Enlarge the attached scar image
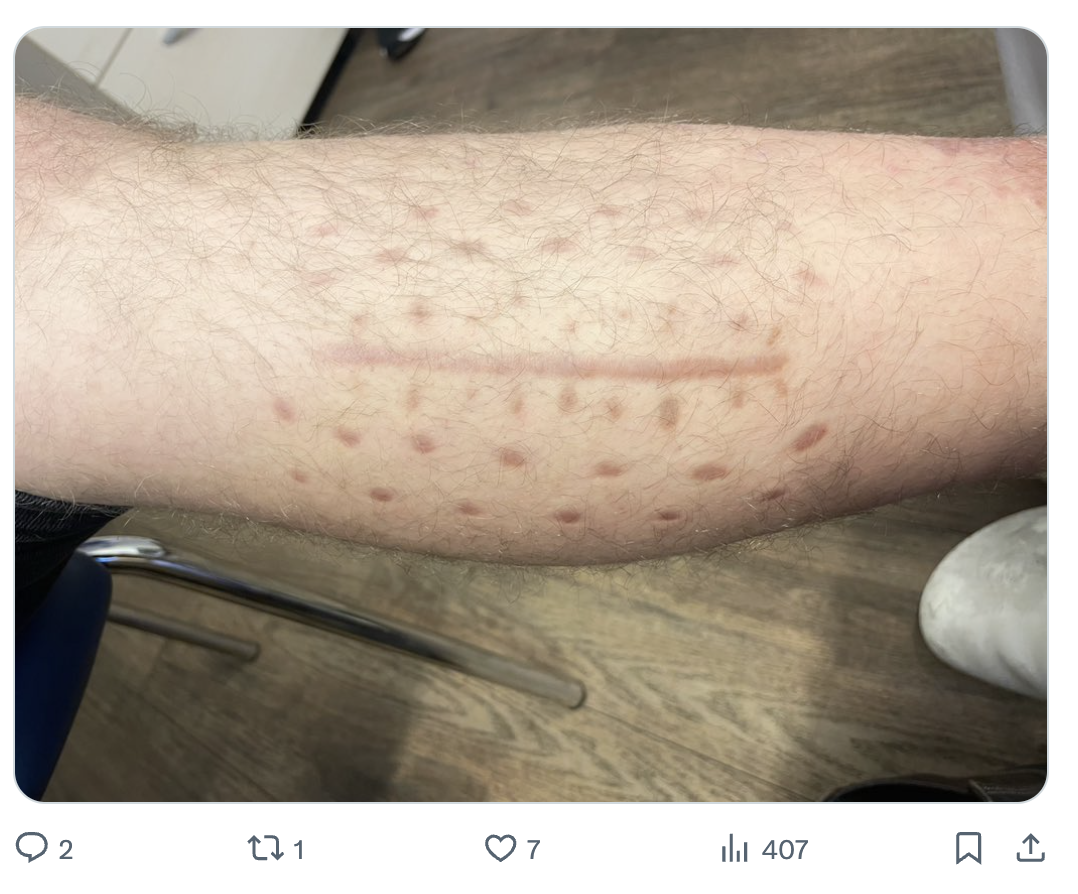The image size is (1078, 894). (531, 415)
